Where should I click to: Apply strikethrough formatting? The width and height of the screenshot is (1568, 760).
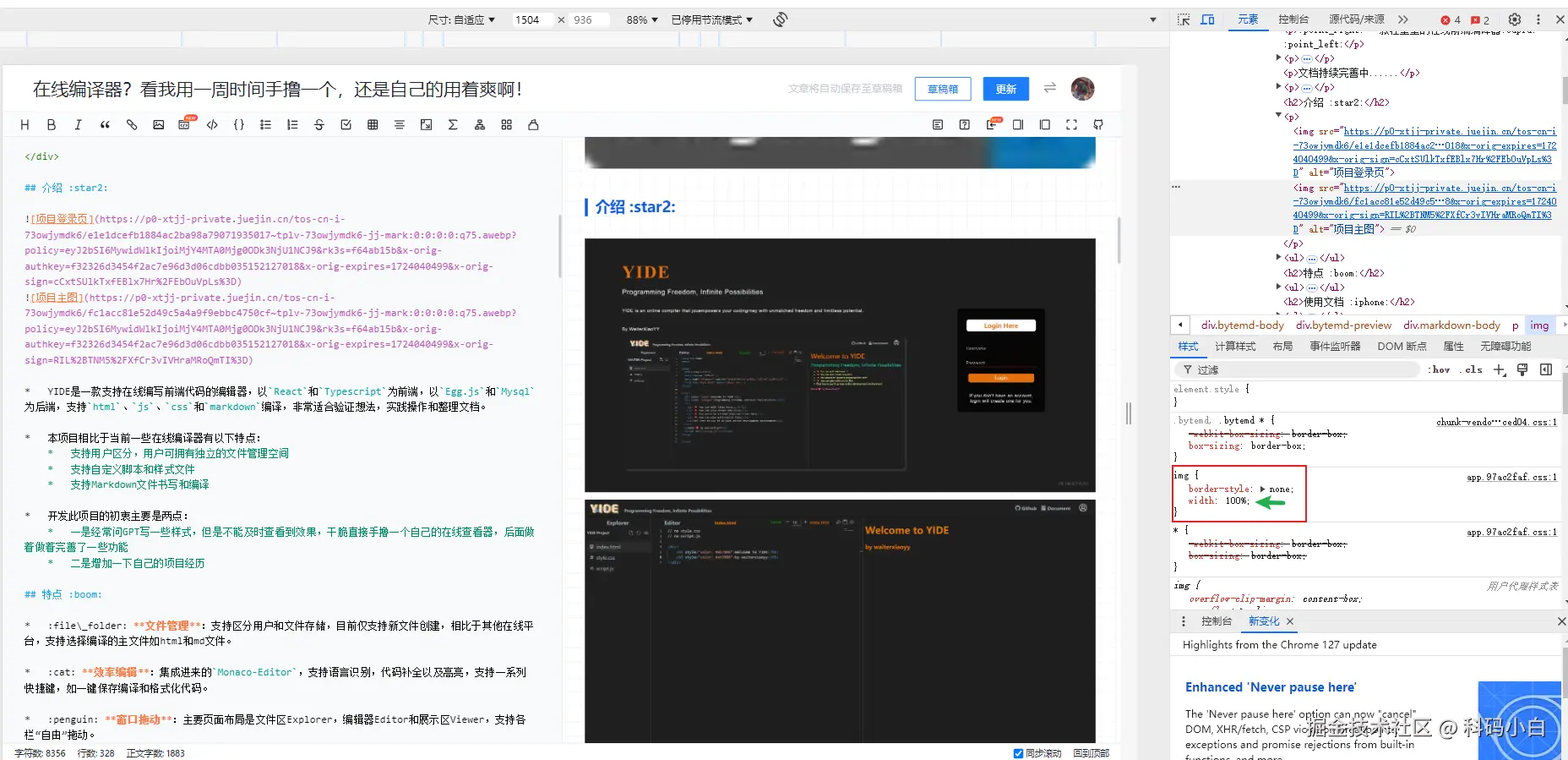pyautogui.click(x=319, y=124)
